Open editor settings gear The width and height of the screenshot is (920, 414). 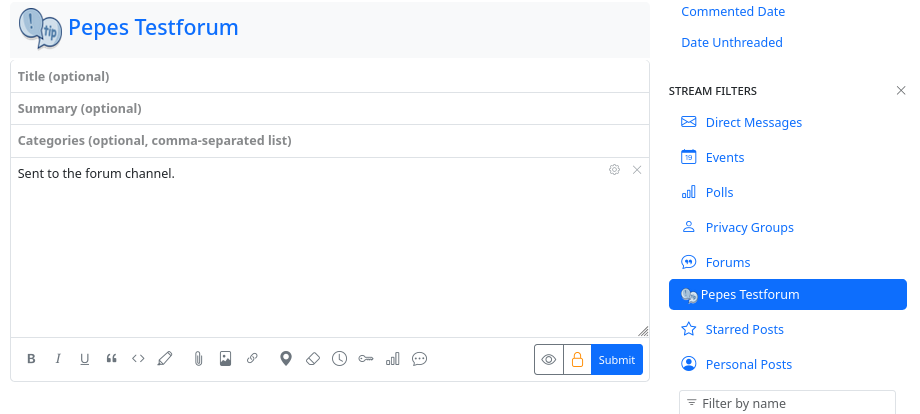[x=615, y=170]
